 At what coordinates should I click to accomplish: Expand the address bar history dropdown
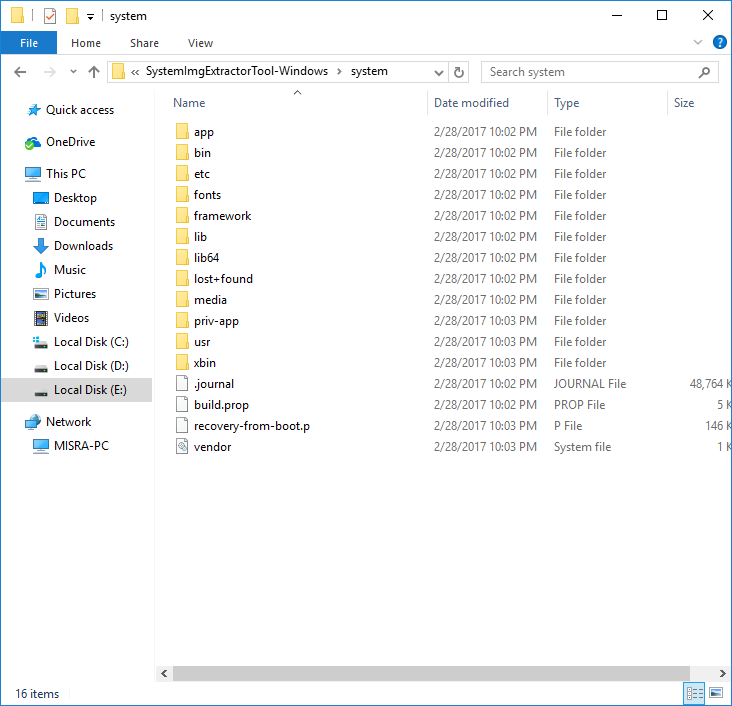coord(439,72)
